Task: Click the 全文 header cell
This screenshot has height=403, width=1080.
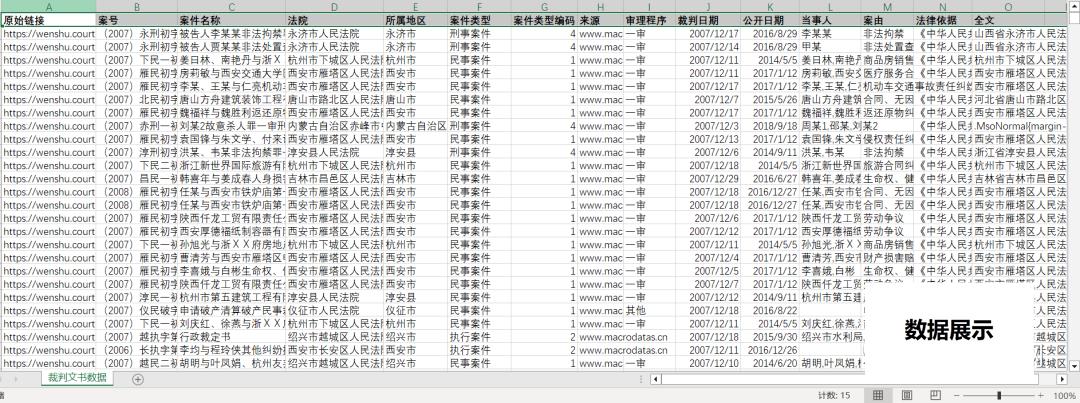Action: (x=984, y=20)
